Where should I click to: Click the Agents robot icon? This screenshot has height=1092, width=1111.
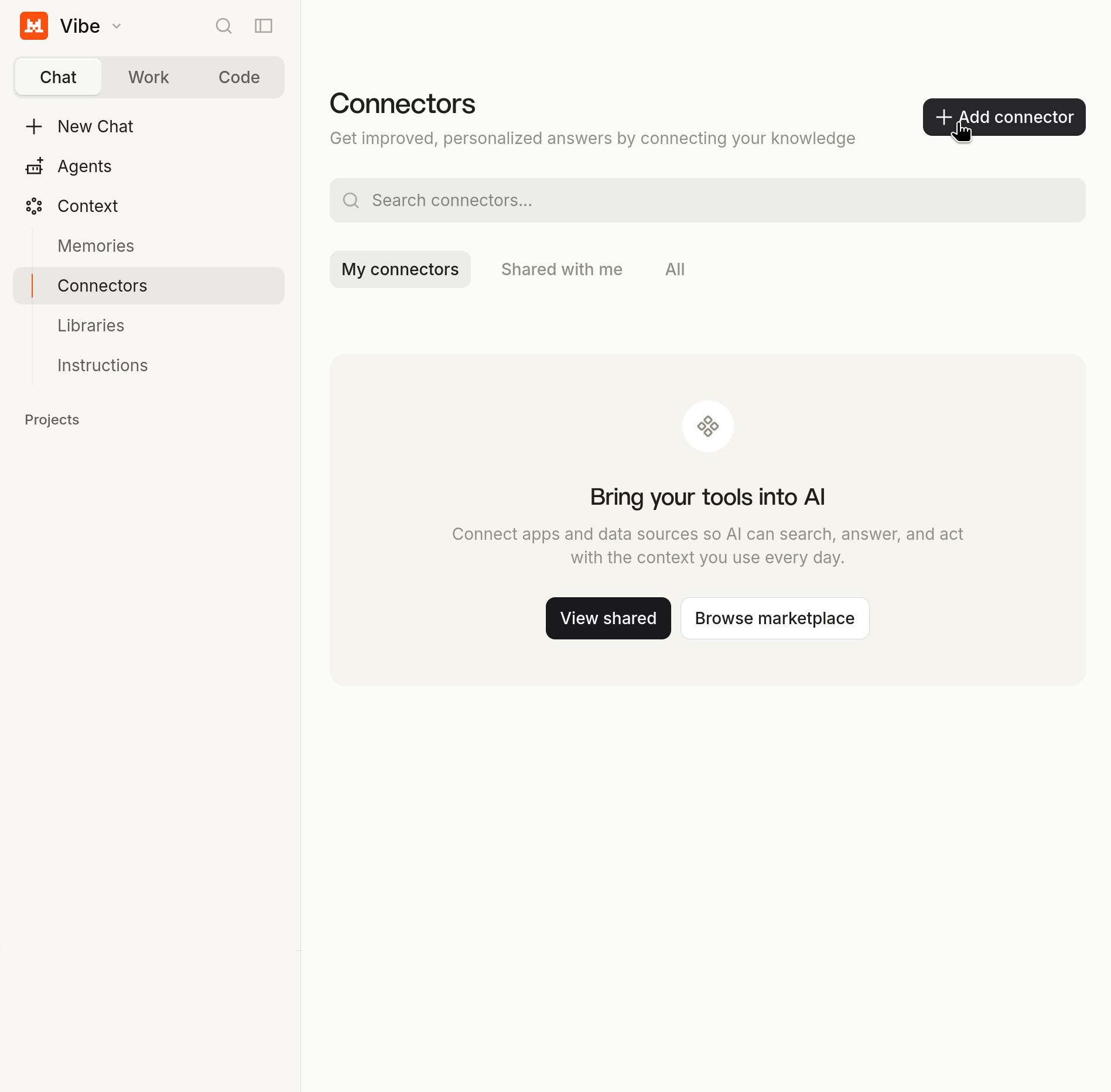[x=34, y=166]
